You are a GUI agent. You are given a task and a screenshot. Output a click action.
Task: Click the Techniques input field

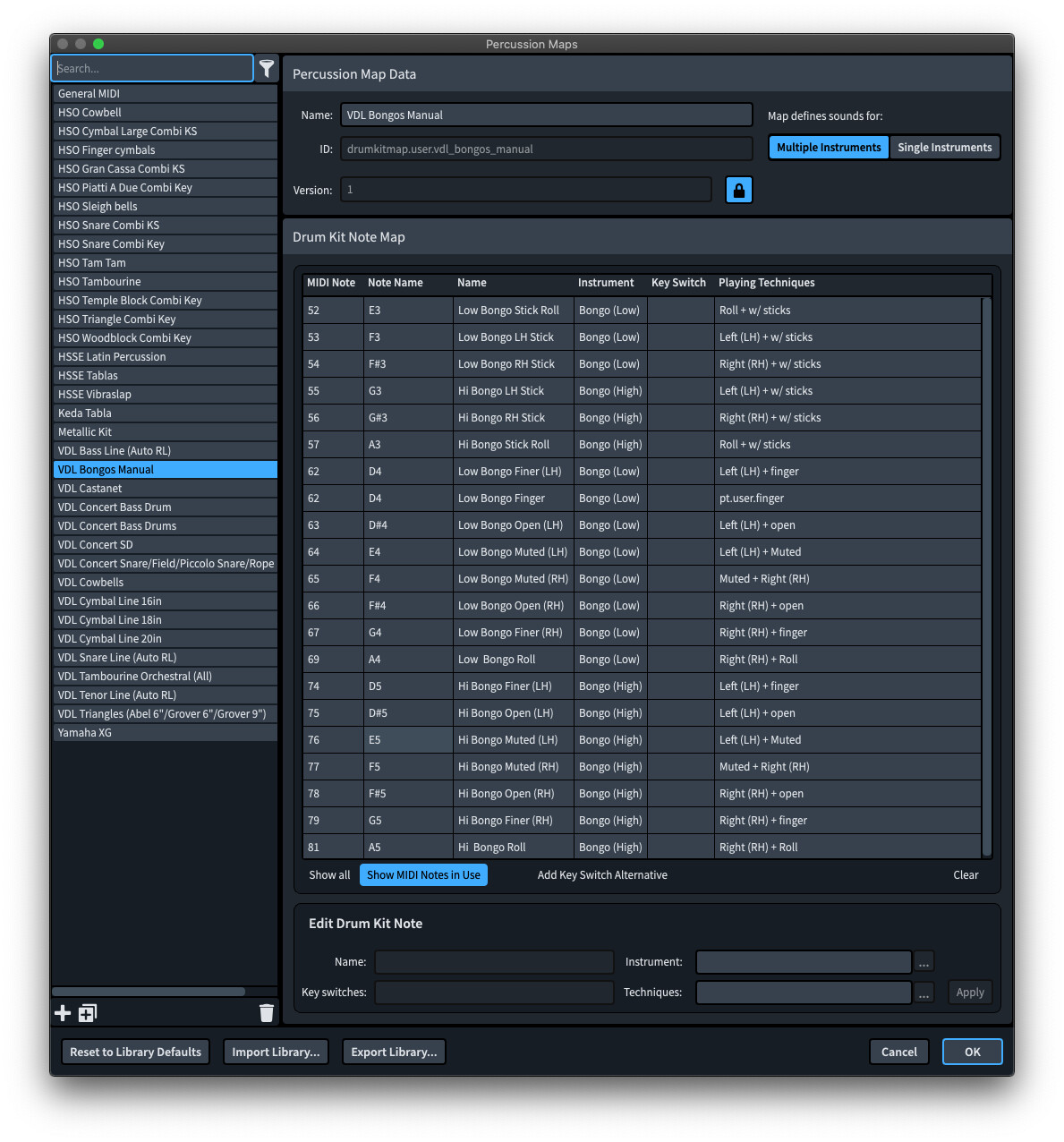[x=804, y=993]
